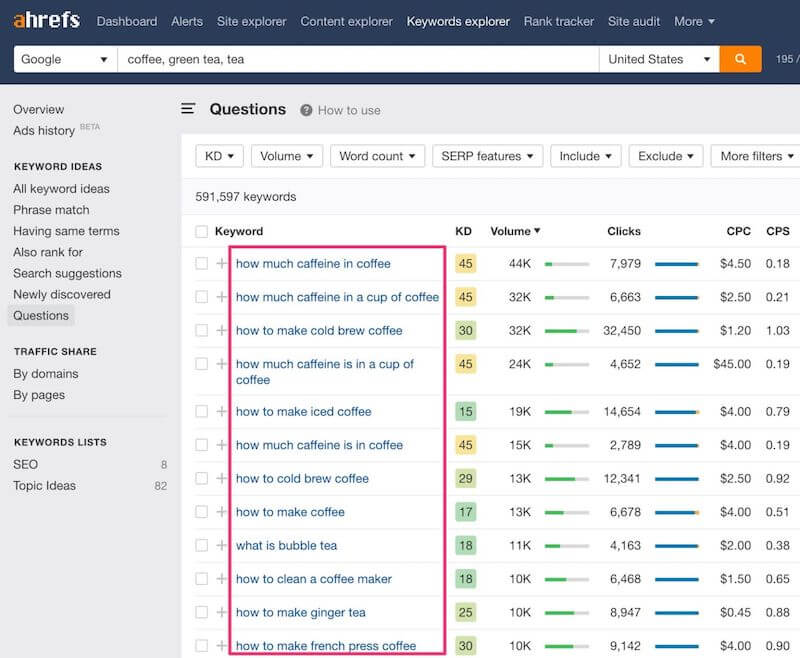The height and width of the screenshot is (658, 800).
Task: Open Site explorer in top navigation
Action: [252, 21]
